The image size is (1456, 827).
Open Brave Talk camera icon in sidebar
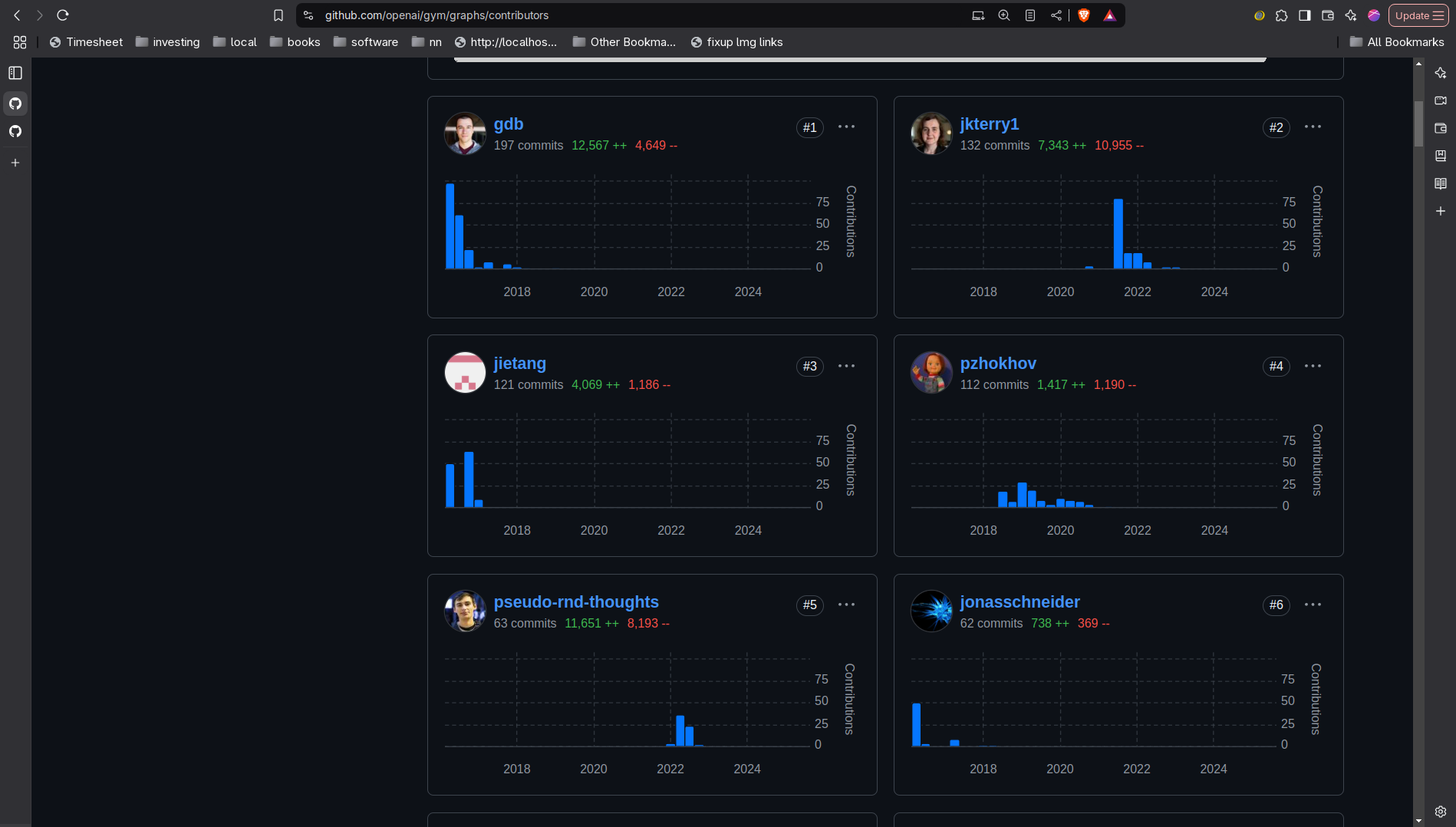1441,100
